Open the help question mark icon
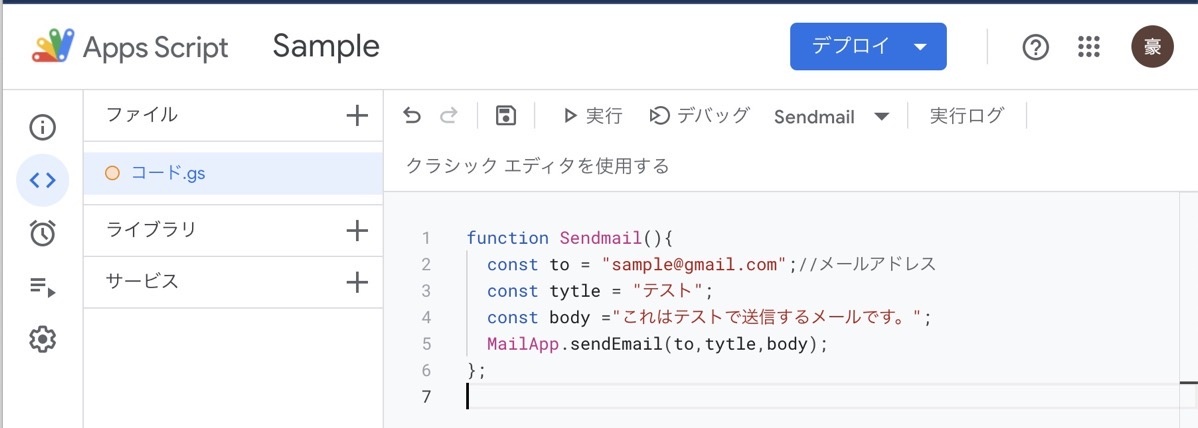The width and height of the screenshot is (1198, 428). click(1035, 47)
